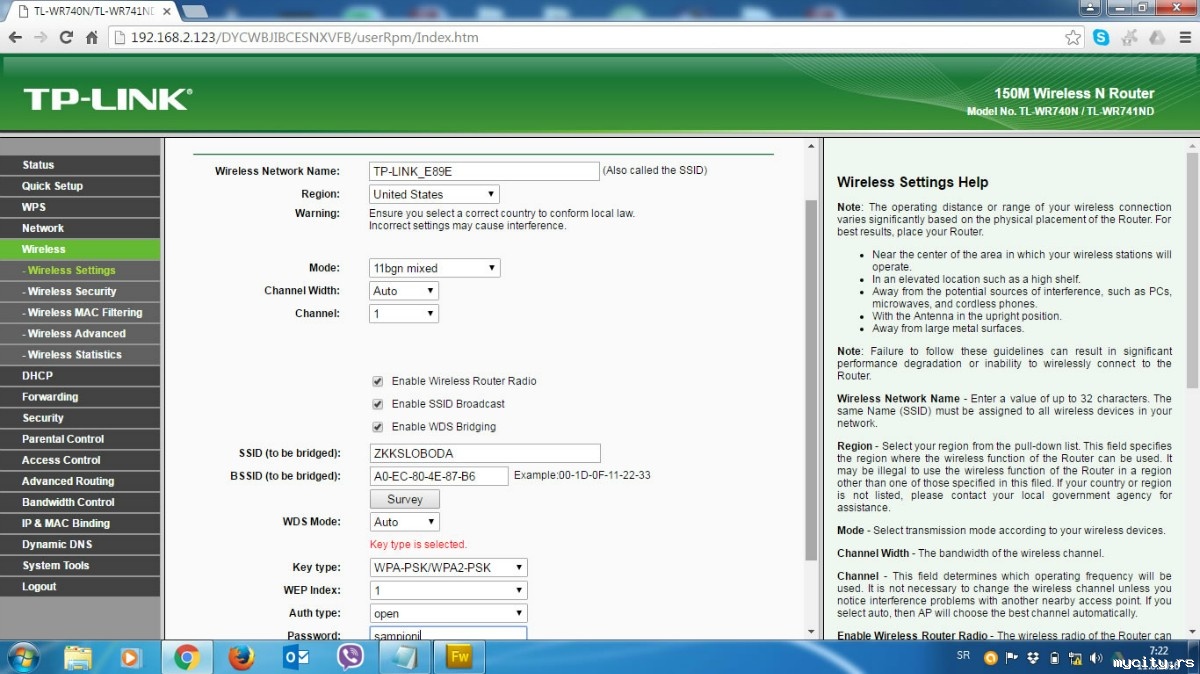Viewport: 1200px width, 674px height.
Task: Toggle Enable Wireless Router Radio checkbox
Action: [378, 381]
